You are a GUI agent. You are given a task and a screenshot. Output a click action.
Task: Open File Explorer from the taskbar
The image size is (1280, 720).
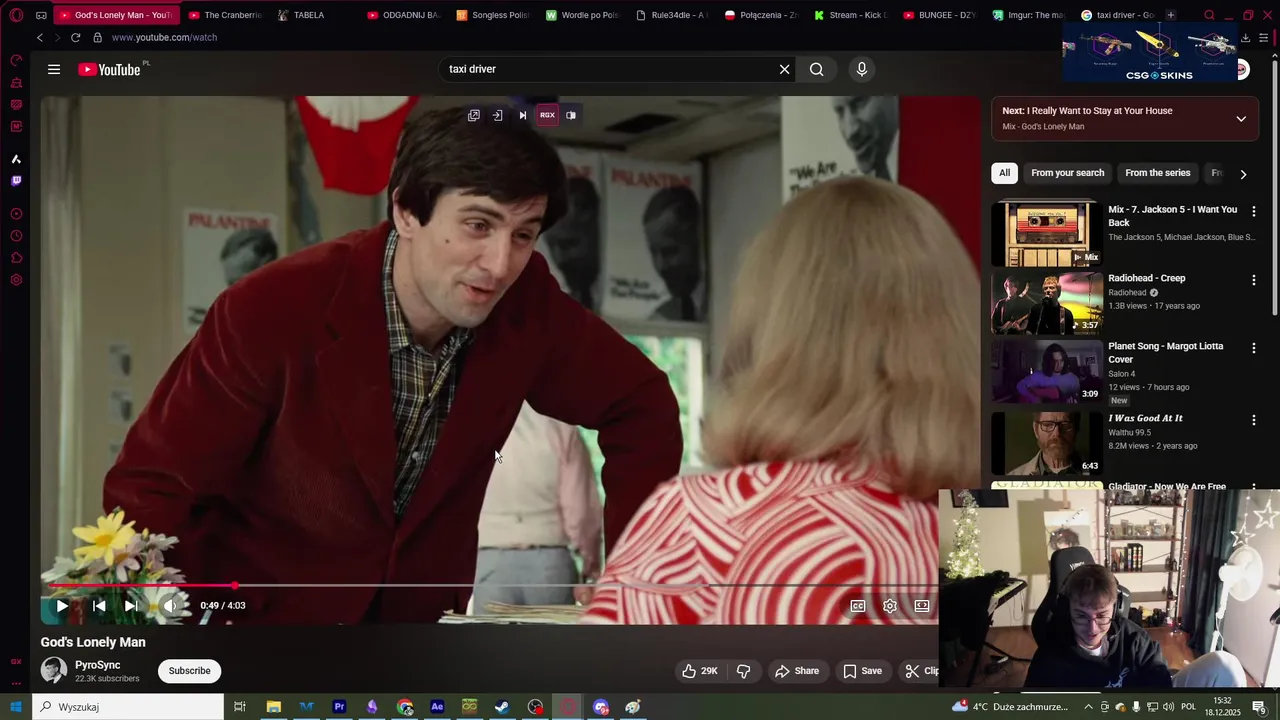coord(273,707)
